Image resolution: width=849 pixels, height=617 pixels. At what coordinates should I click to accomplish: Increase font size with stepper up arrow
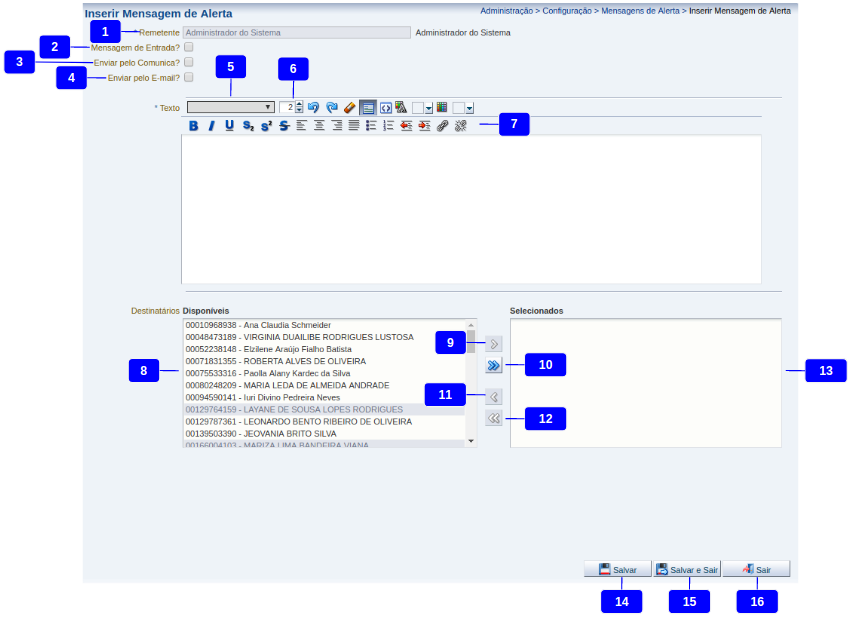300,104
